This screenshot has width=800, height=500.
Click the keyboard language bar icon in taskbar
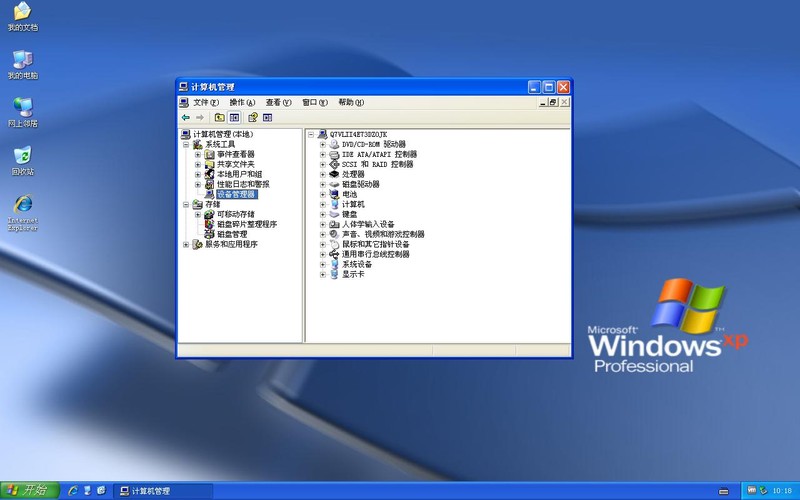723,491
